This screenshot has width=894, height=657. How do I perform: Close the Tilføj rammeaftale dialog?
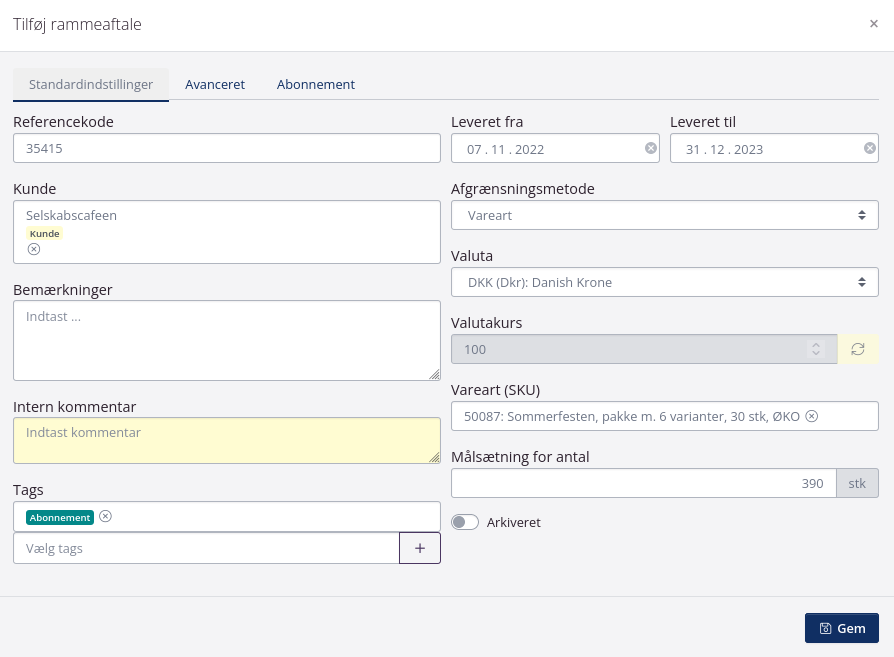point(873,24)
